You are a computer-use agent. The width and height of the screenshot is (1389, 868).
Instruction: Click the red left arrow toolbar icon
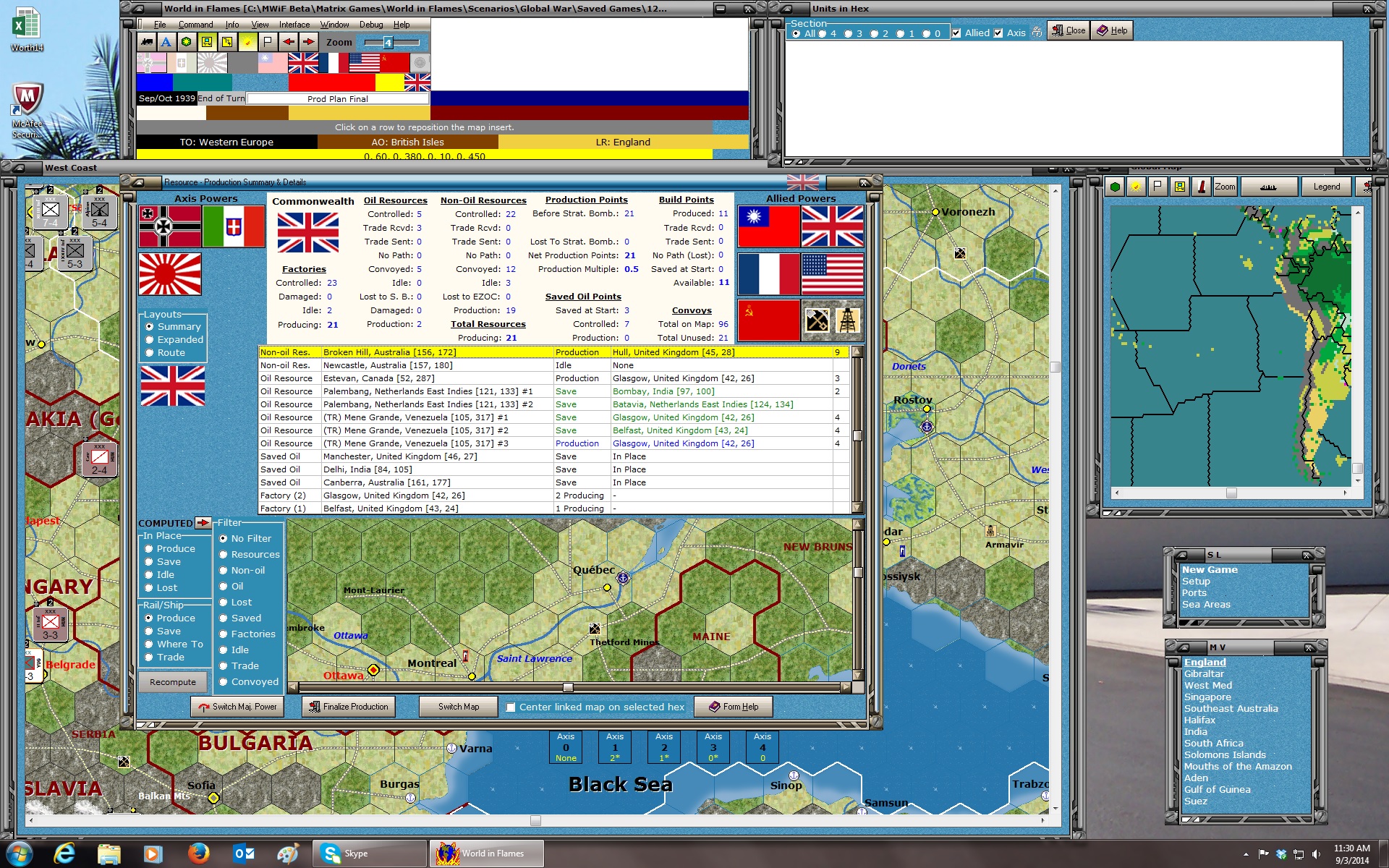pyautogui.click(x=288, y=42)
